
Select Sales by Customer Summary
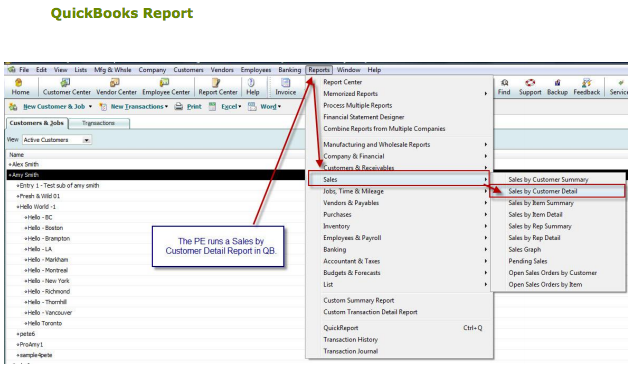(x=548, y=180)
